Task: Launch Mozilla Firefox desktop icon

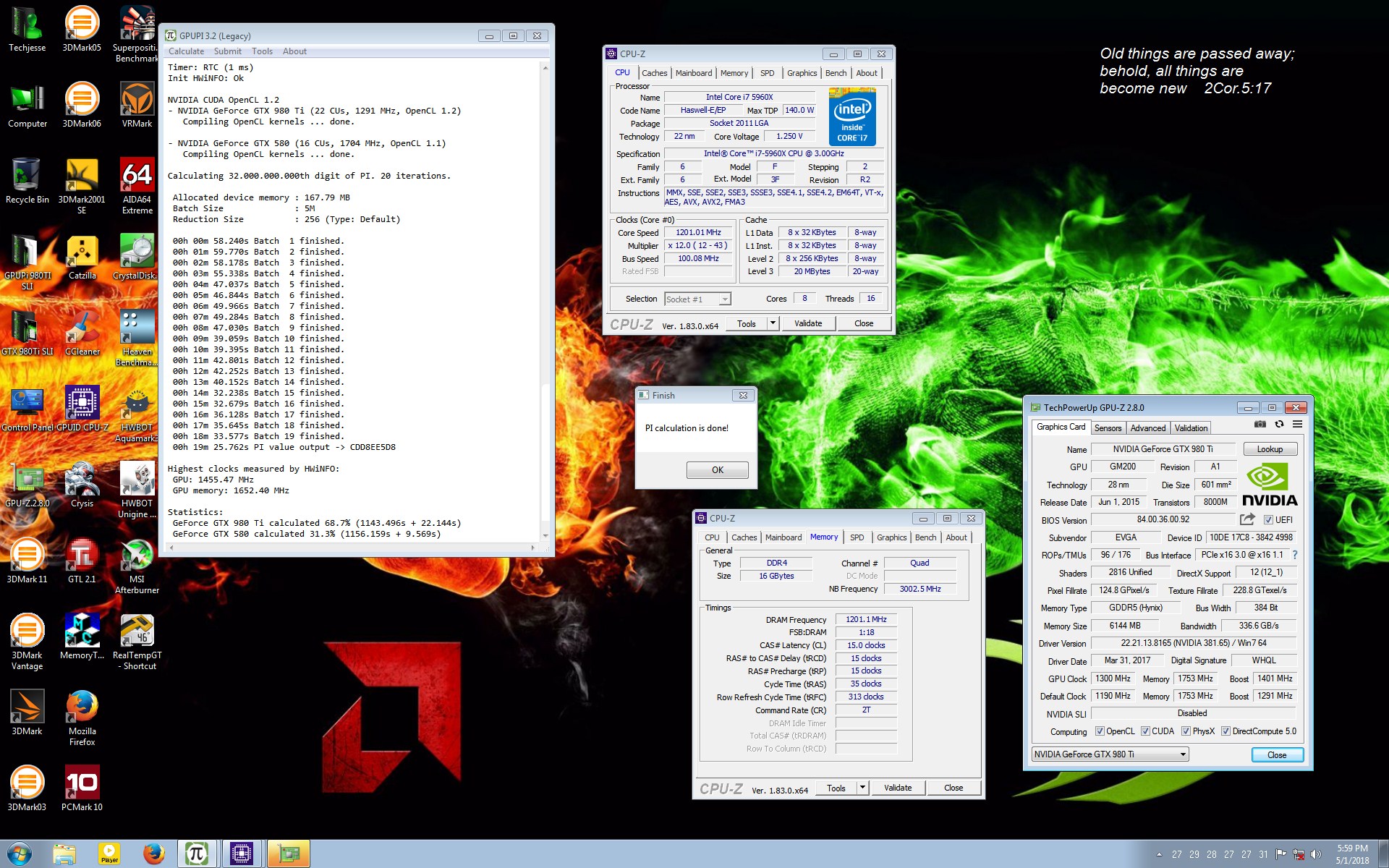Action: tap(82, 718)
